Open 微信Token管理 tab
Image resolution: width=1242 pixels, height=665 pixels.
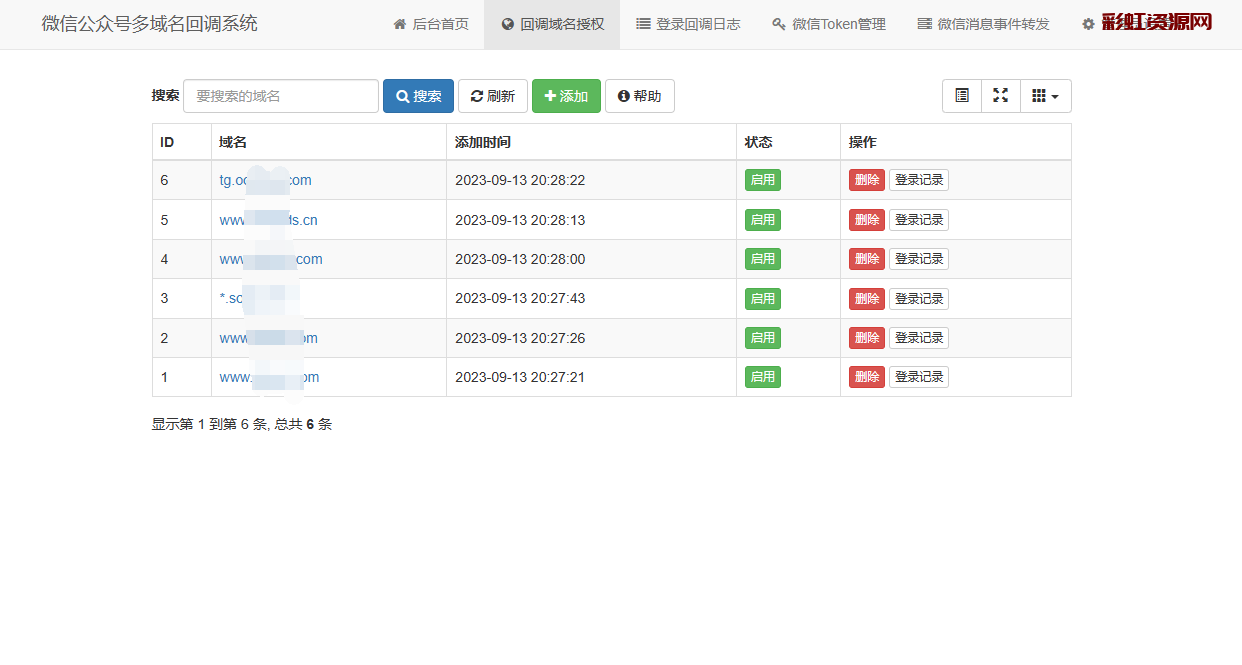[828, 24]
